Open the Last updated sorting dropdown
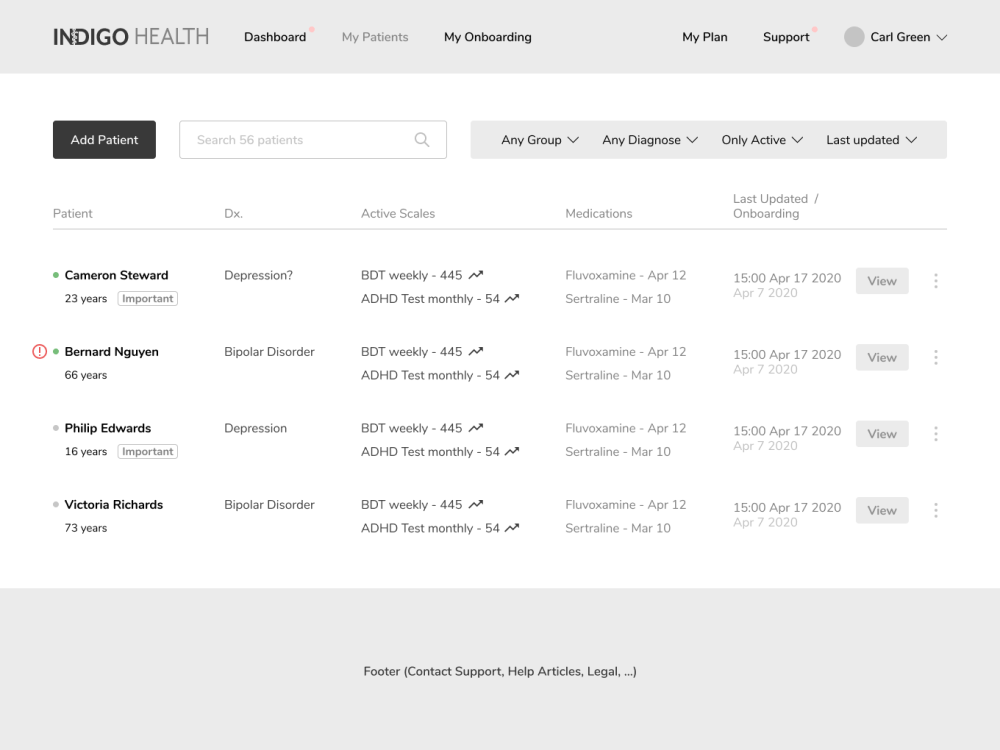 tap(869, 139)
